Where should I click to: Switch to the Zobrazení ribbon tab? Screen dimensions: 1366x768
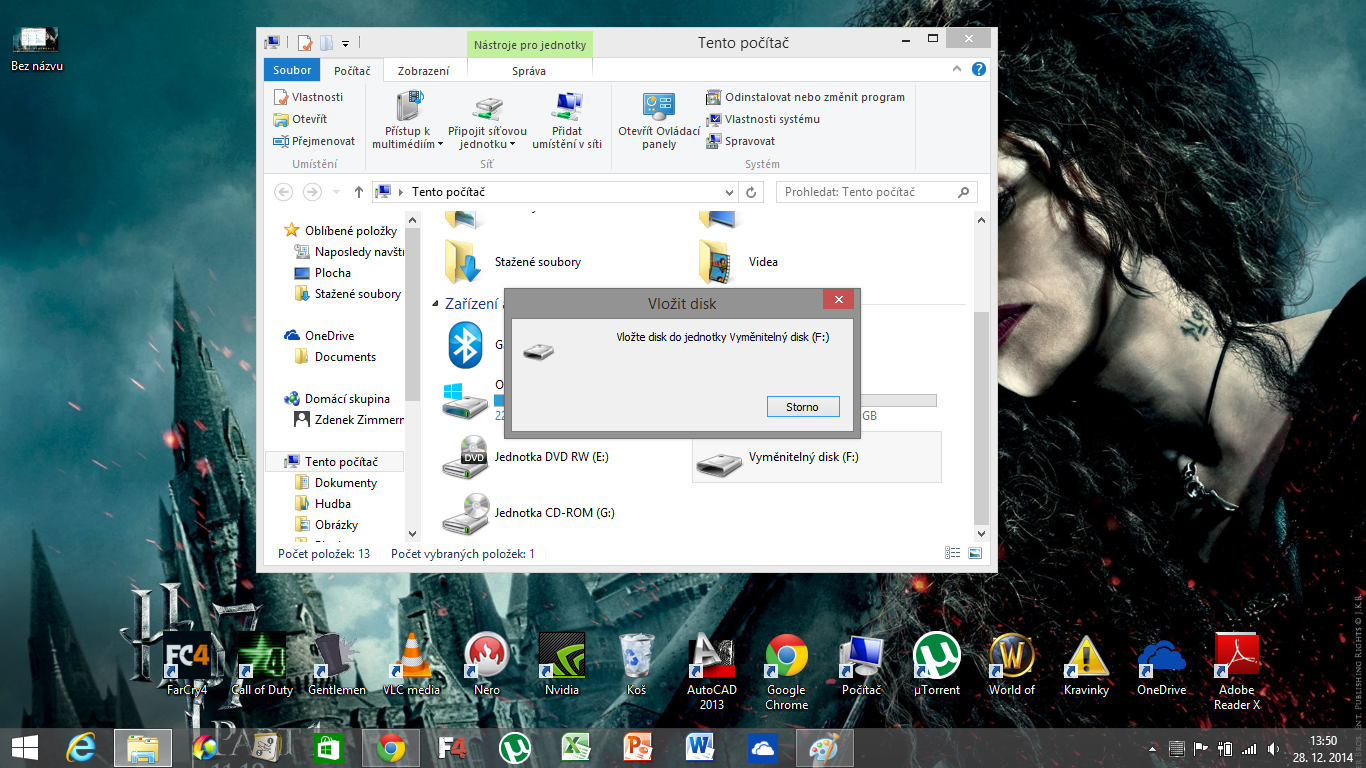(x=423, y=71)
